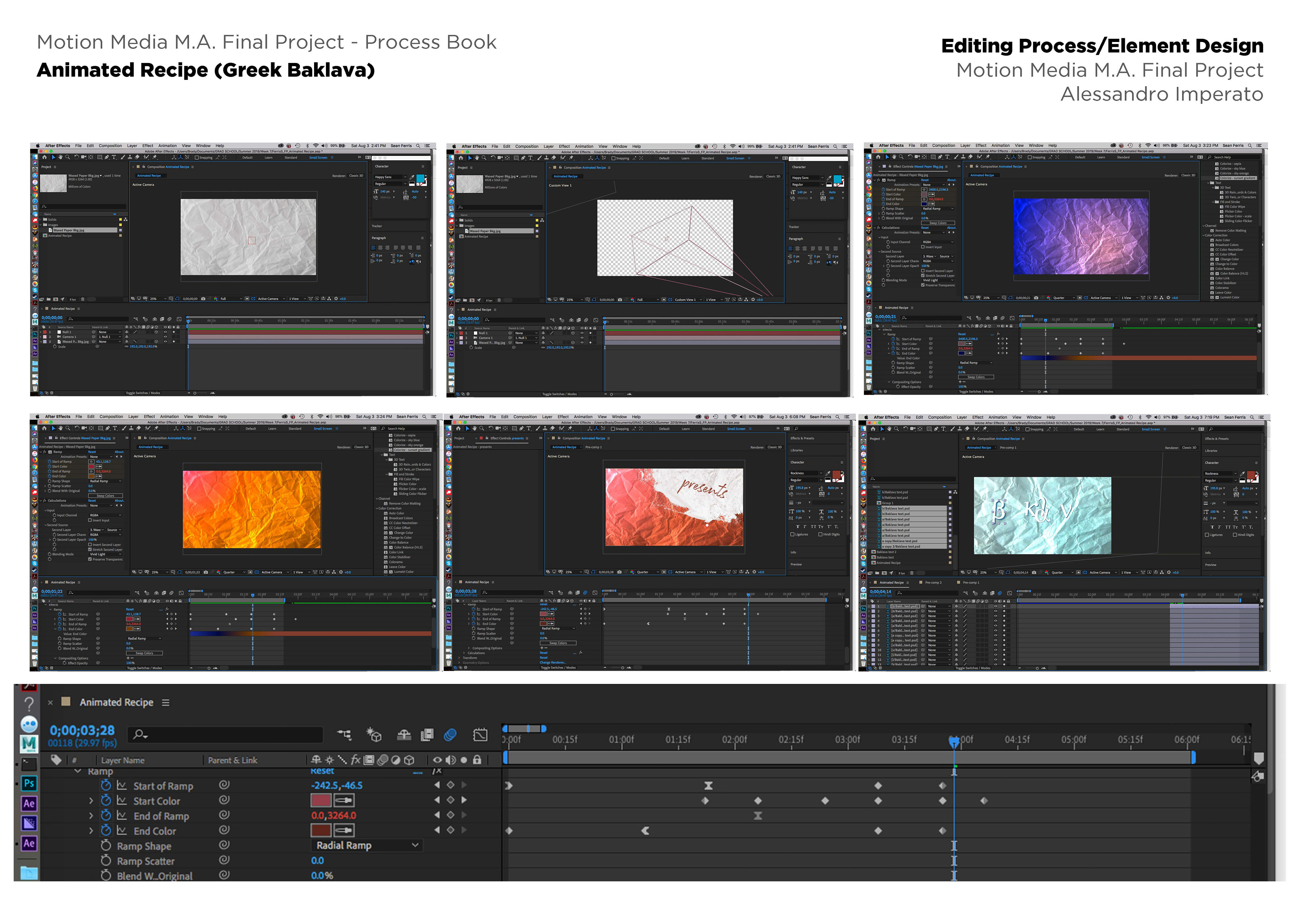Viewport: 1301px width, 924px height.
Task: Click the 0;00;03;28 current timecode
Action: pyautogui.click(x=82, y=731)
